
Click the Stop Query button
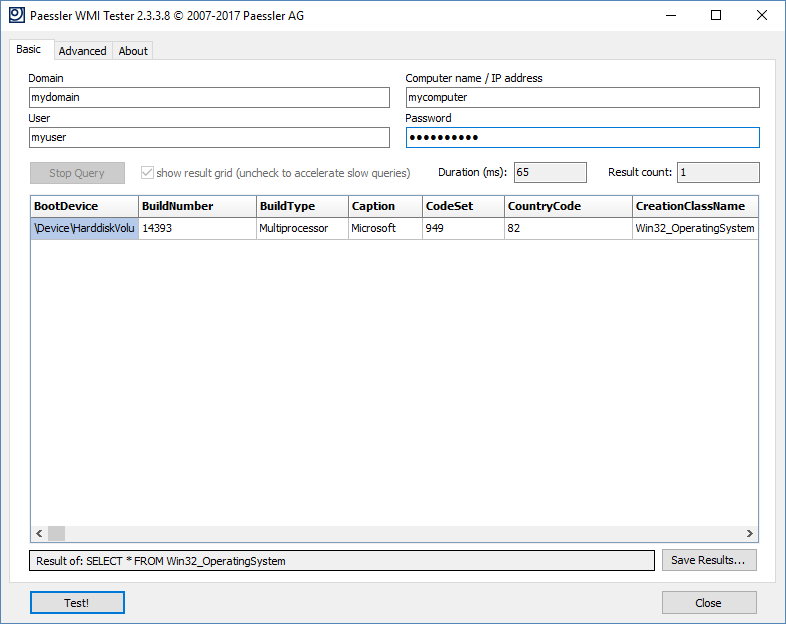pyautogui.click(x=77, y=173)
